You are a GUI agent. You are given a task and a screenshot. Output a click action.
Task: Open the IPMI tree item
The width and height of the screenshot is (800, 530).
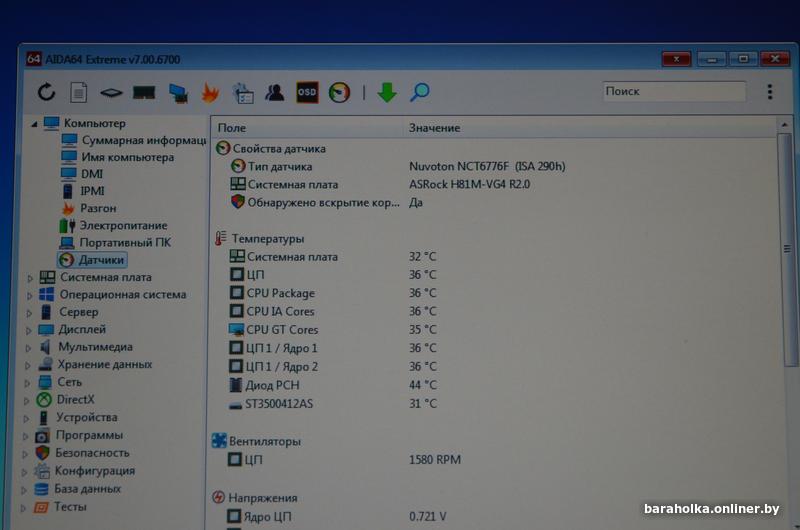tap(83, 191)
